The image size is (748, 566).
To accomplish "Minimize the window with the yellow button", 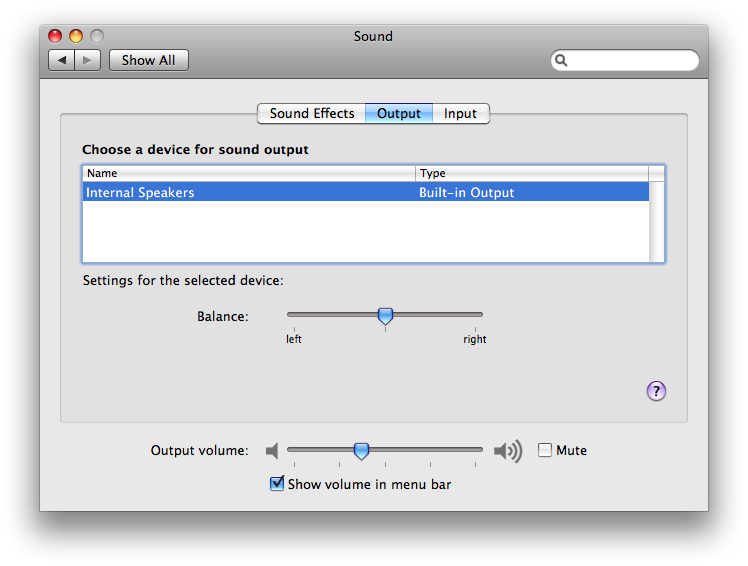I will 76,36.
